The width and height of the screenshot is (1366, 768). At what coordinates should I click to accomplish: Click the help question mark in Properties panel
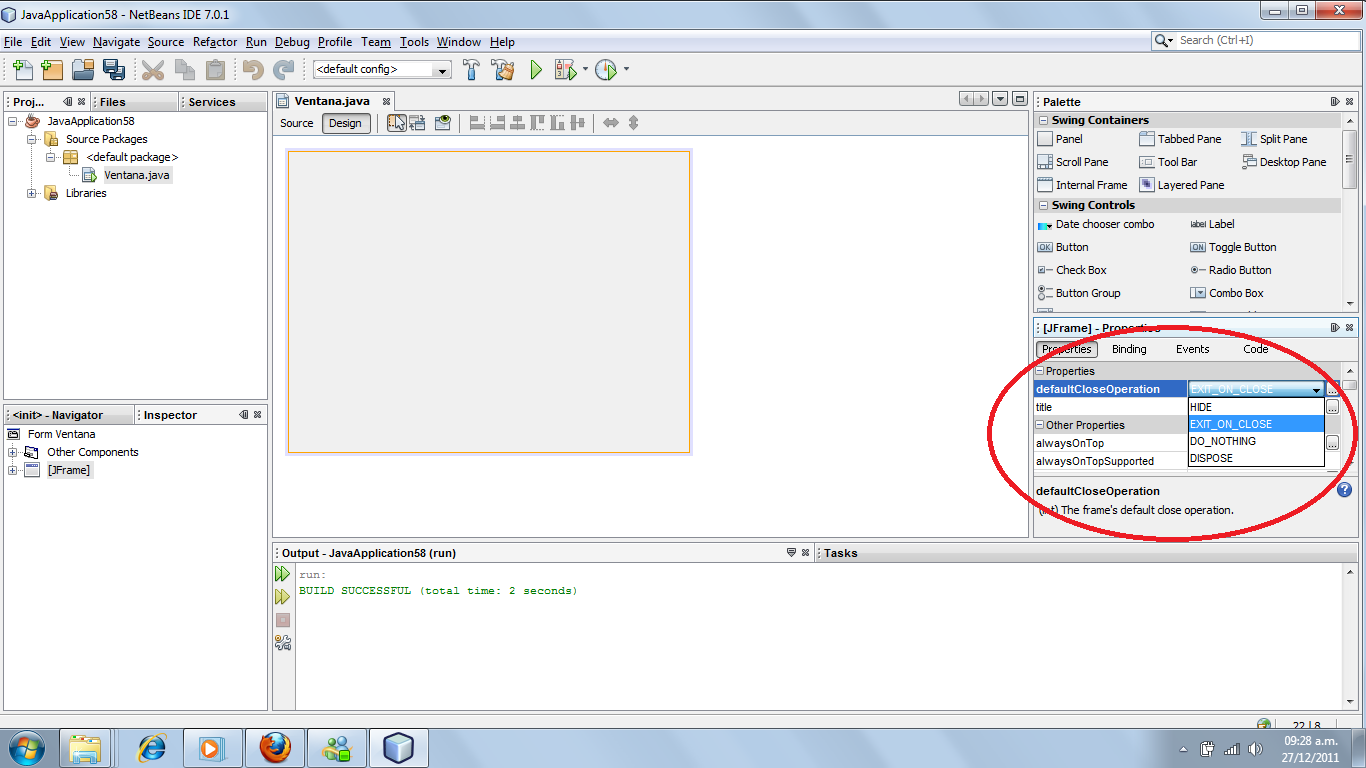coord(1344,489)
